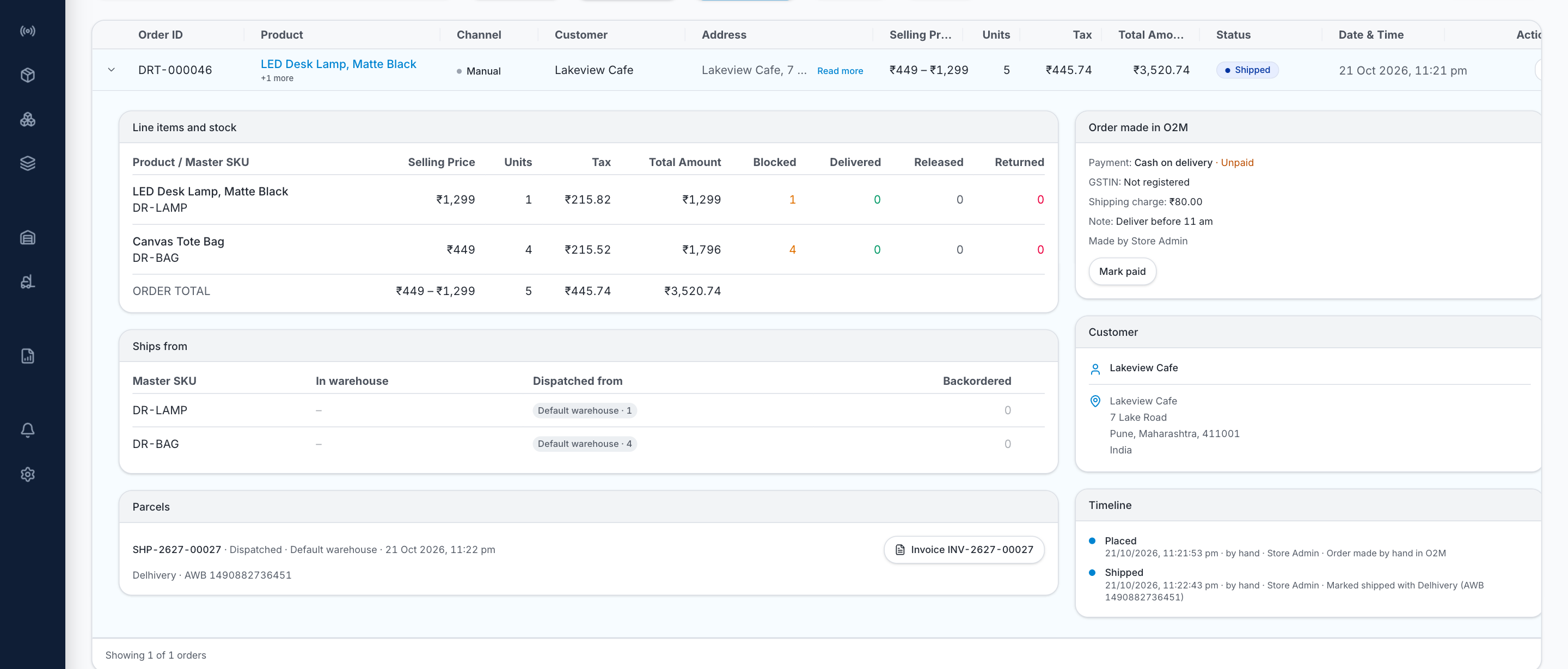Click the location pin icon in Customer card
Viewport: 1568px width, 669px height.
[1095, 401]
